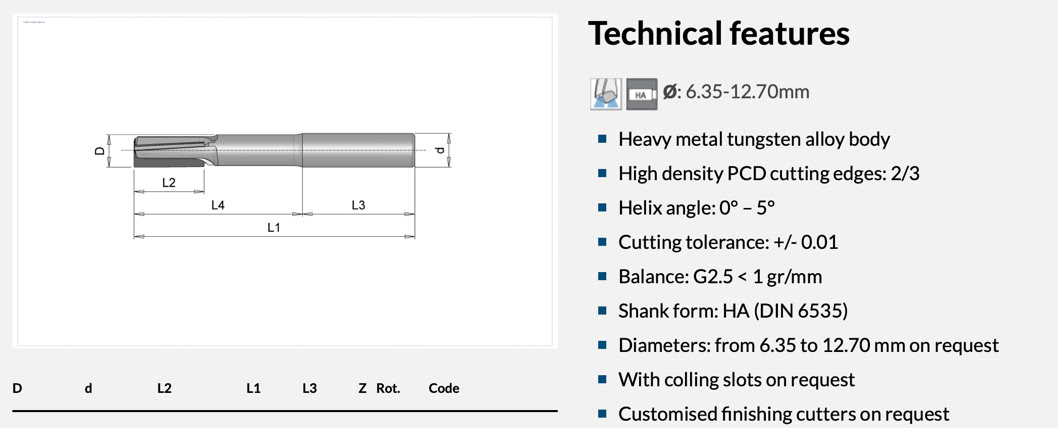Click the HA shank form icon
The image size is (1058, 428).
click(x=641, y=93)
